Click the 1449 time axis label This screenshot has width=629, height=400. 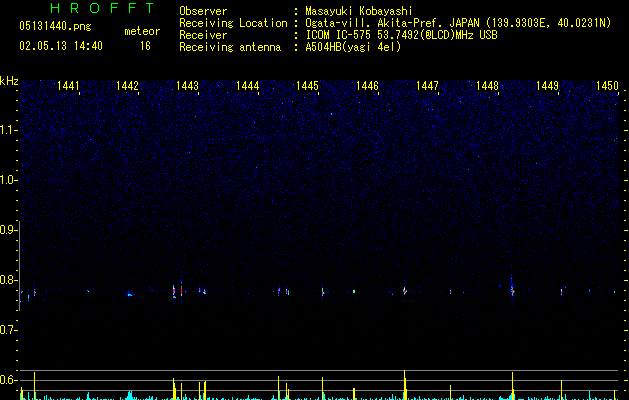tap(547, 86)
